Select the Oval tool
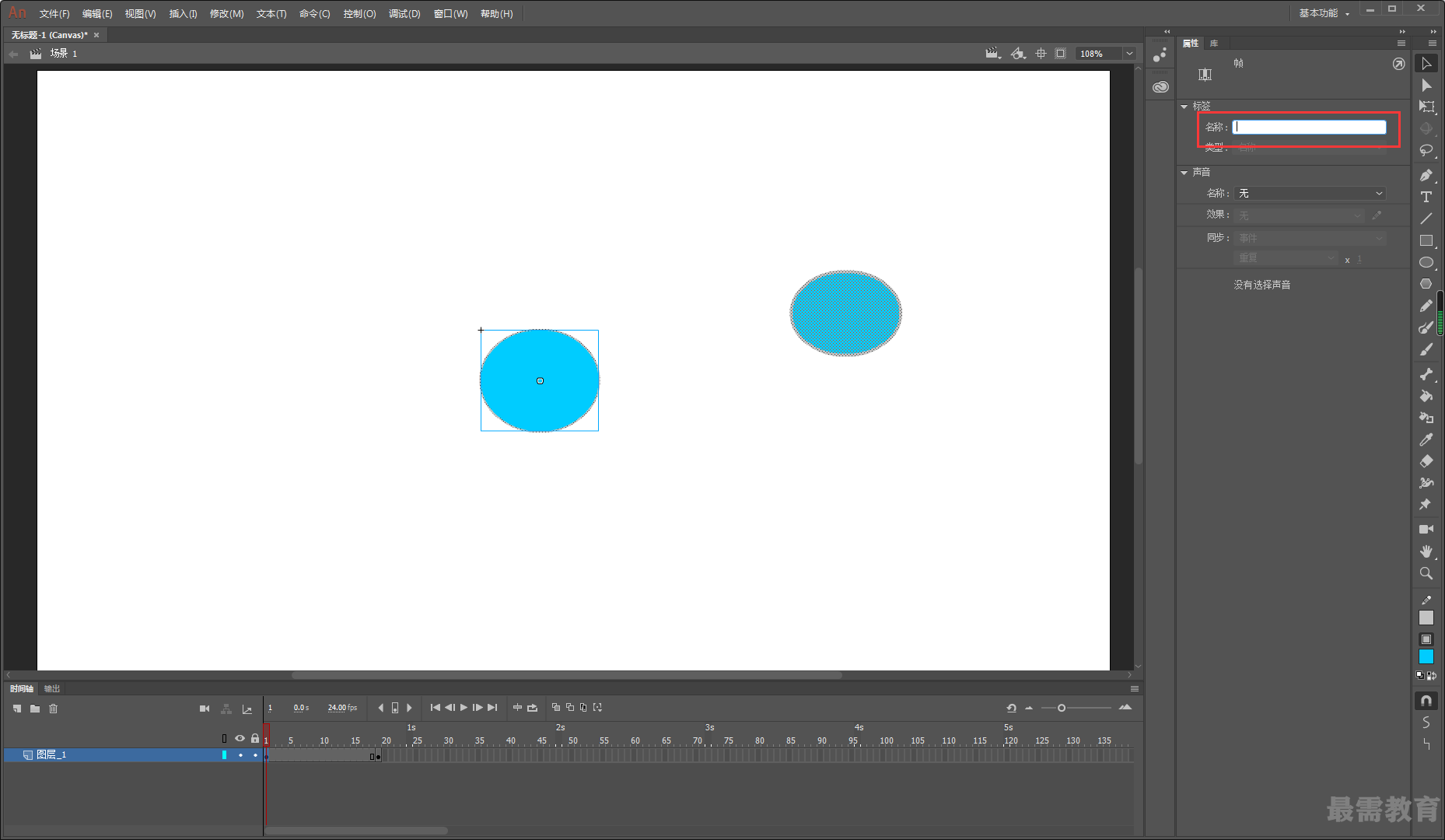This screenshot has height=840, width=1445. pyautogui.click(x=1426, y=262)
